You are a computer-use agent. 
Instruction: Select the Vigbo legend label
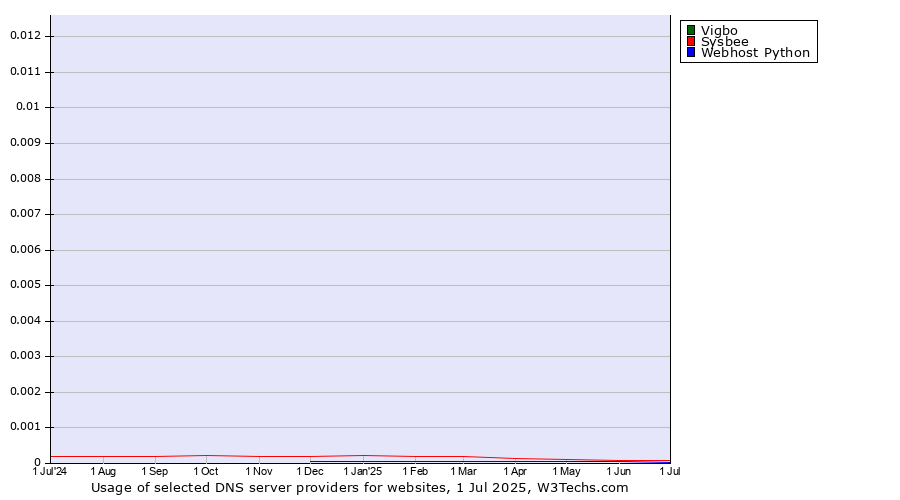pos(719,30)
